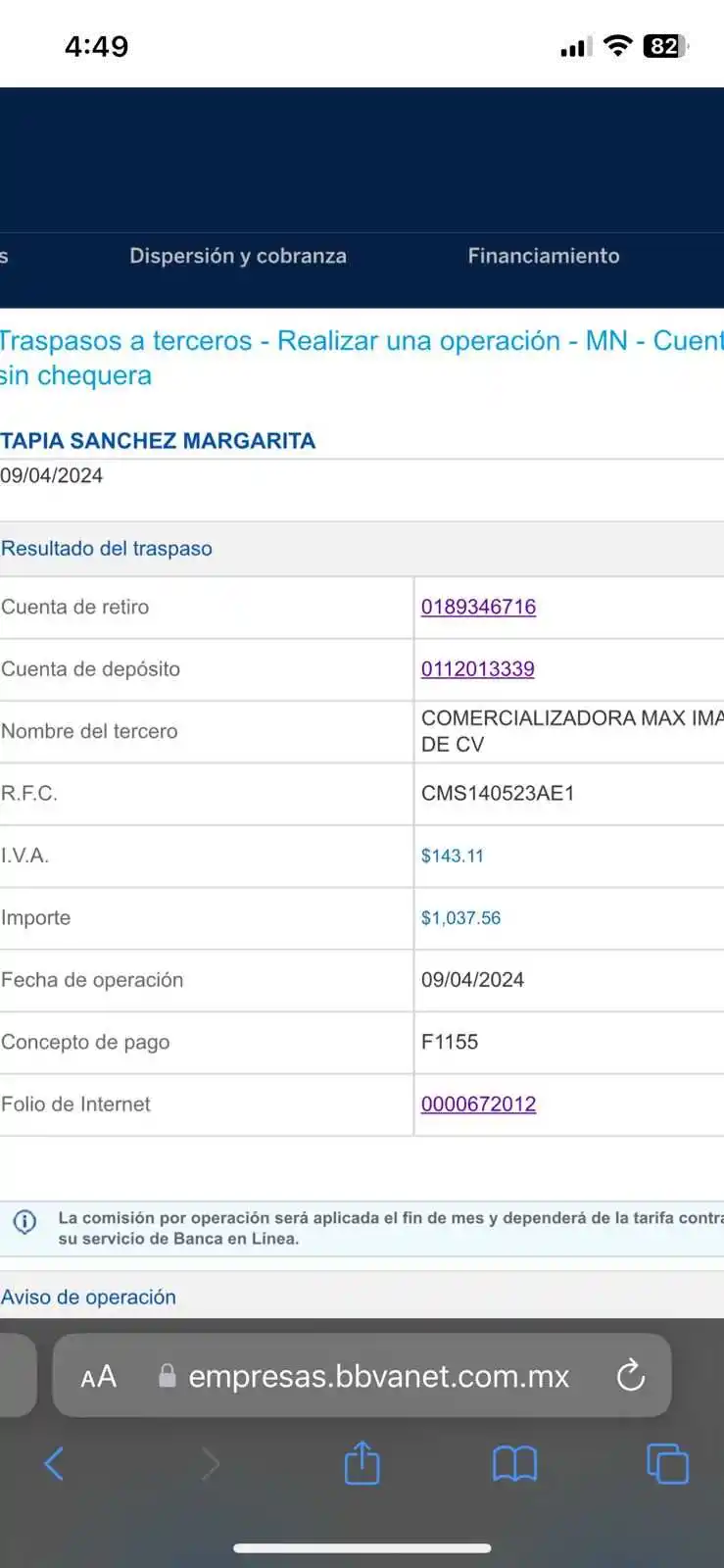Screen dimensions: 724x1568
Task: Tap the Safari back arrow
Action: click(x=55, y=1464)
